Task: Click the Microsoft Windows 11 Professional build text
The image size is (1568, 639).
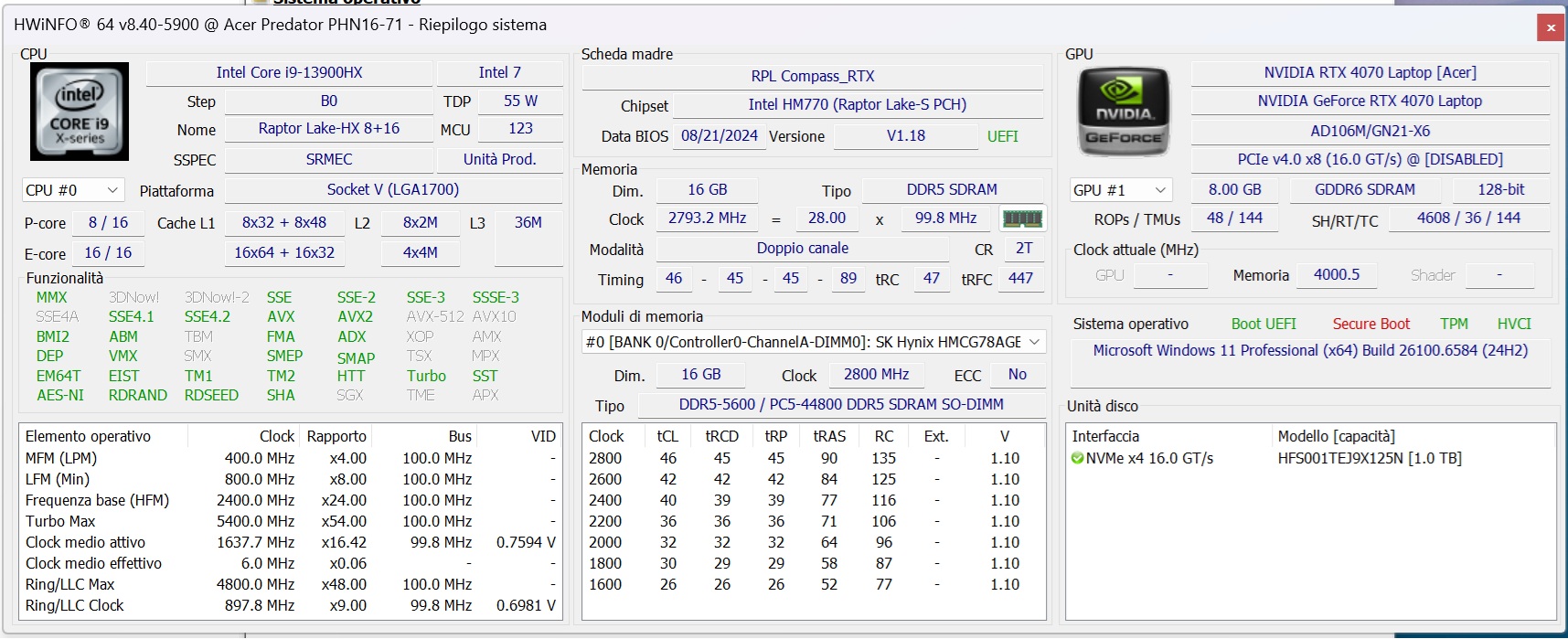Action: click(1310, 351)
